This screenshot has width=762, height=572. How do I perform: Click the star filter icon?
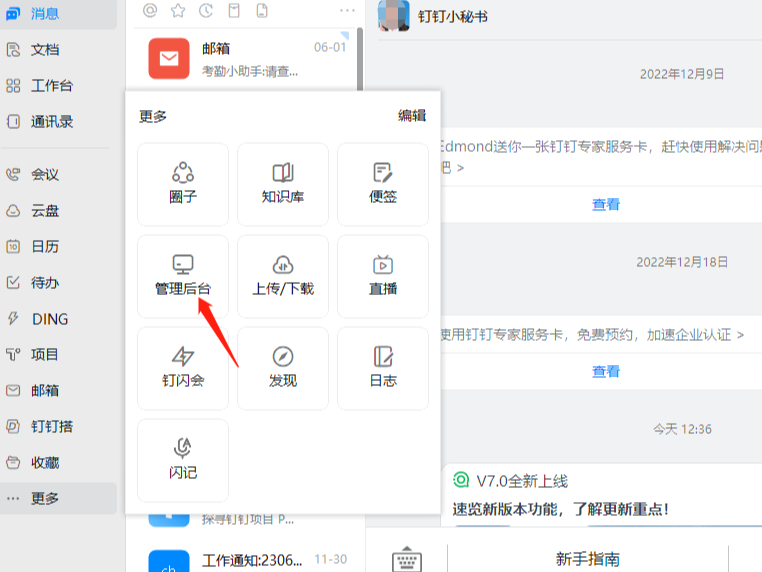pyautogui.click(x=178, y=10)
